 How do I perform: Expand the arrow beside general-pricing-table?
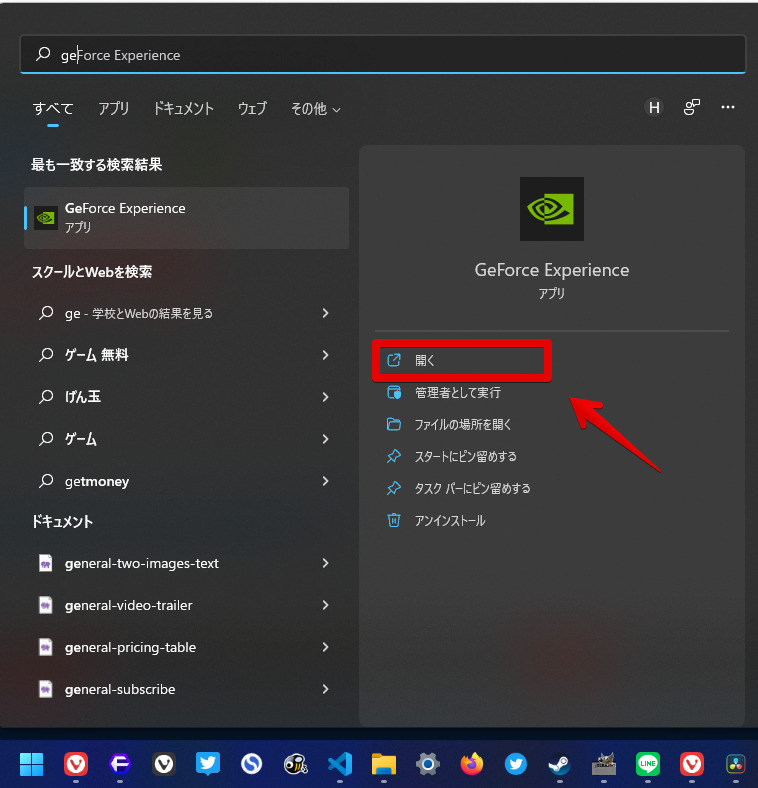[325, 647]
